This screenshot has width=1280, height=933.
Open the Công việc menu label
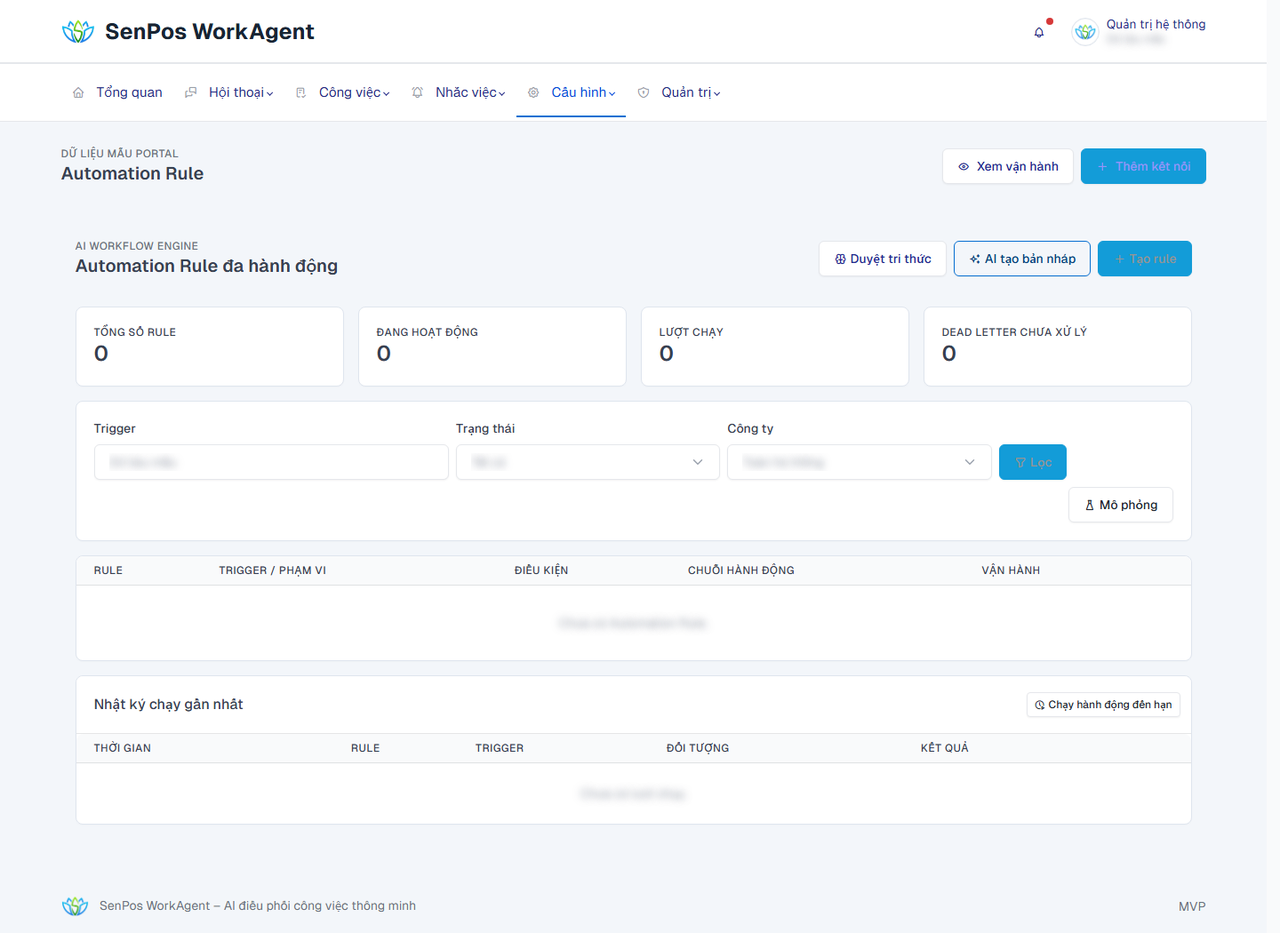point(350,93)
